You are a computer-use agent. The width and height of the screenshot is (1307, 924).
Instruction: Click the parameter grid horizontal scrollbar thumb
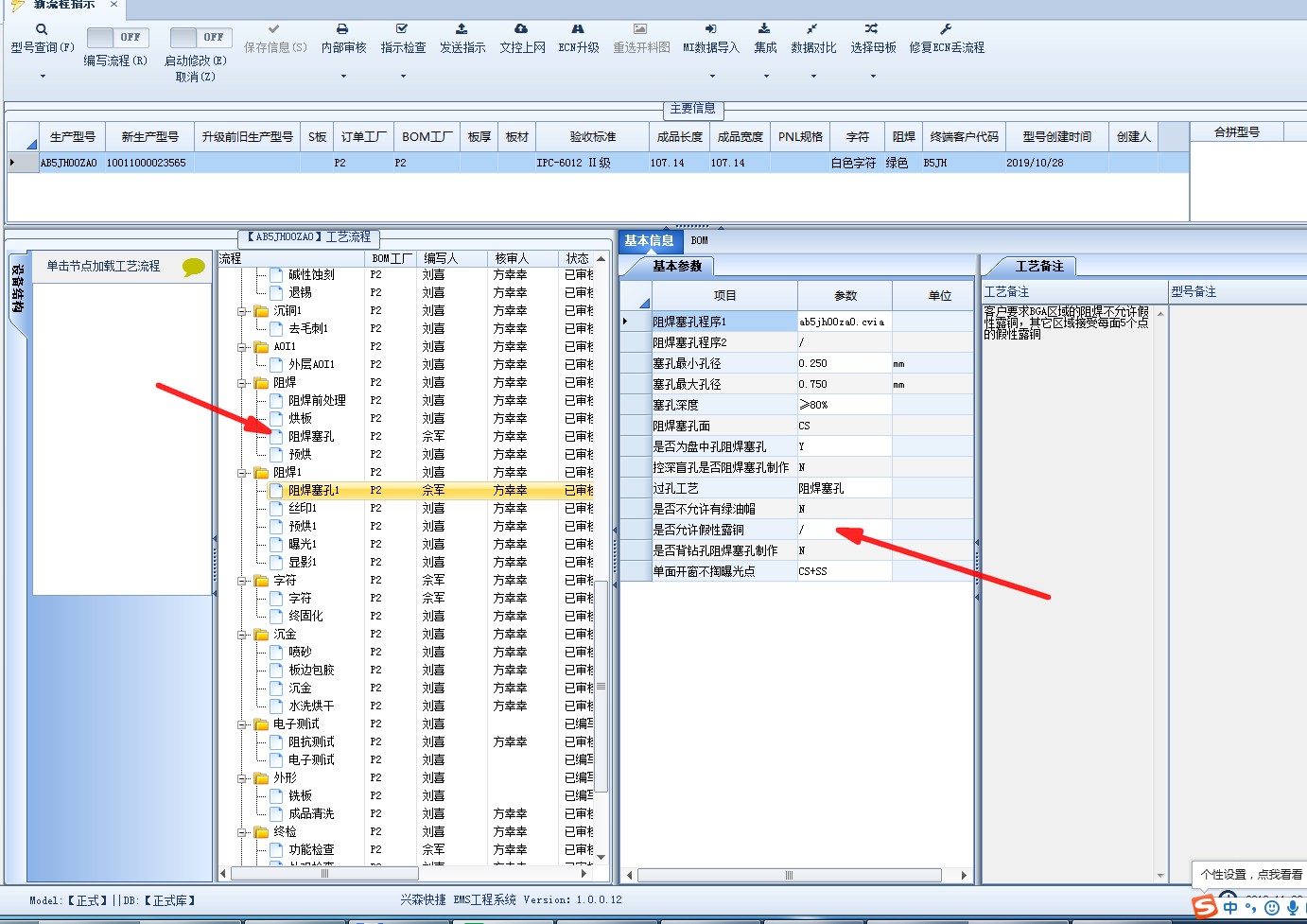pos(790,876)
